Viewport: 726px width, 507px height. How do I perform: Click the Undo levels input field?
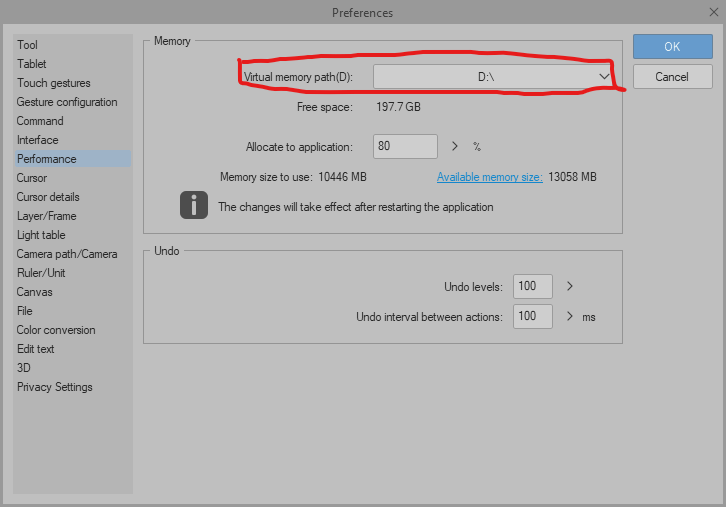click(x=532, y=286)
